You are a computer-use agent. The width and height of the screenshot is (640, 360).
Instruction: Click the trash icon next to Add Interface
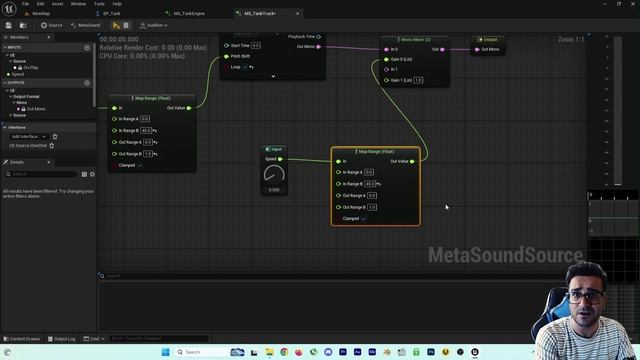click(x=55, y=136)
